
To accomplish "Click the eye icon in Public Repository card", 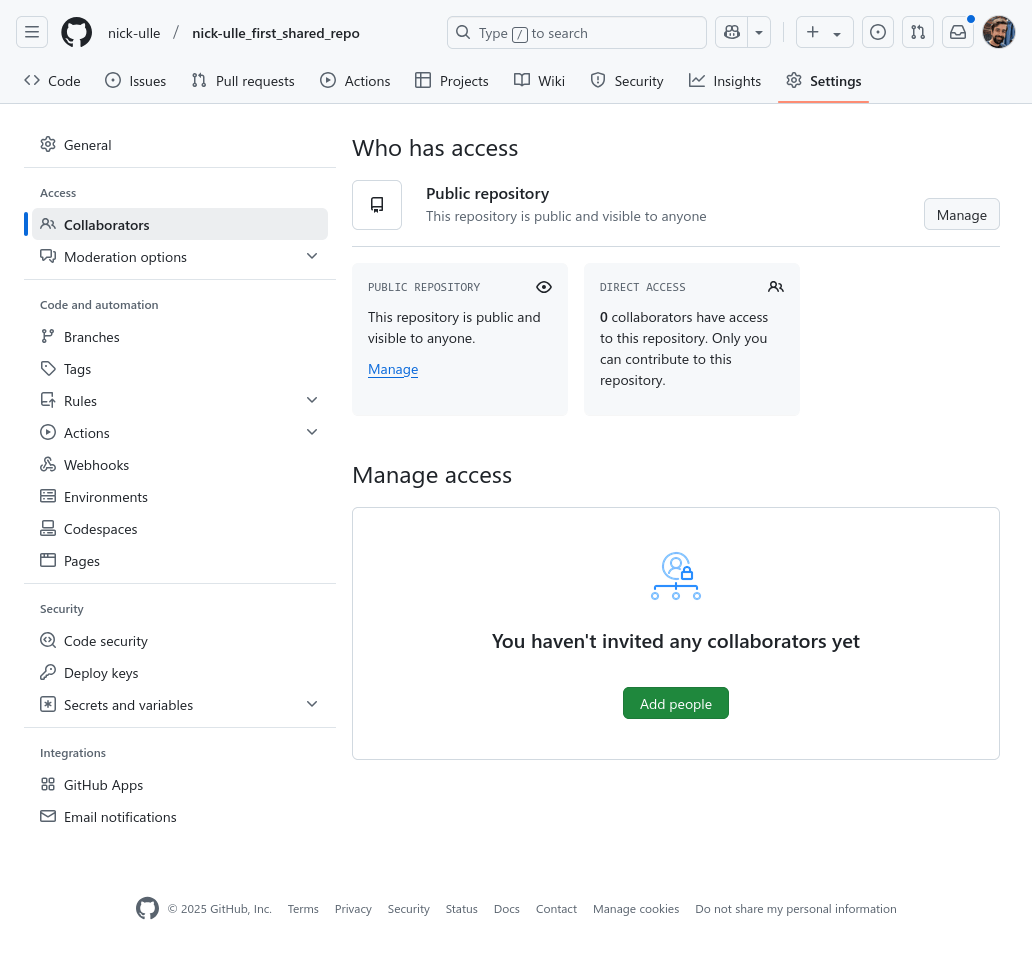I will (544, 287).
